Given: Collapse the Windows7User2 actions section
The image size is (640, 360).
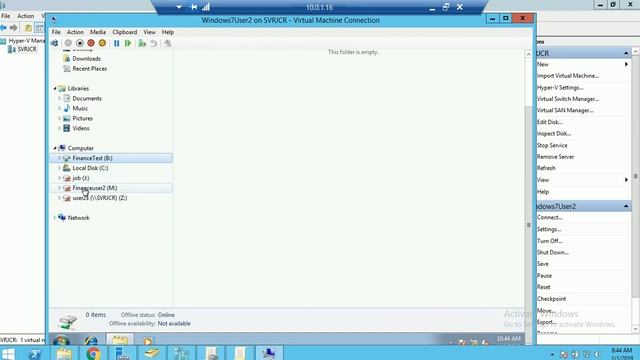Looking at the screenshot, I should 626,206.
